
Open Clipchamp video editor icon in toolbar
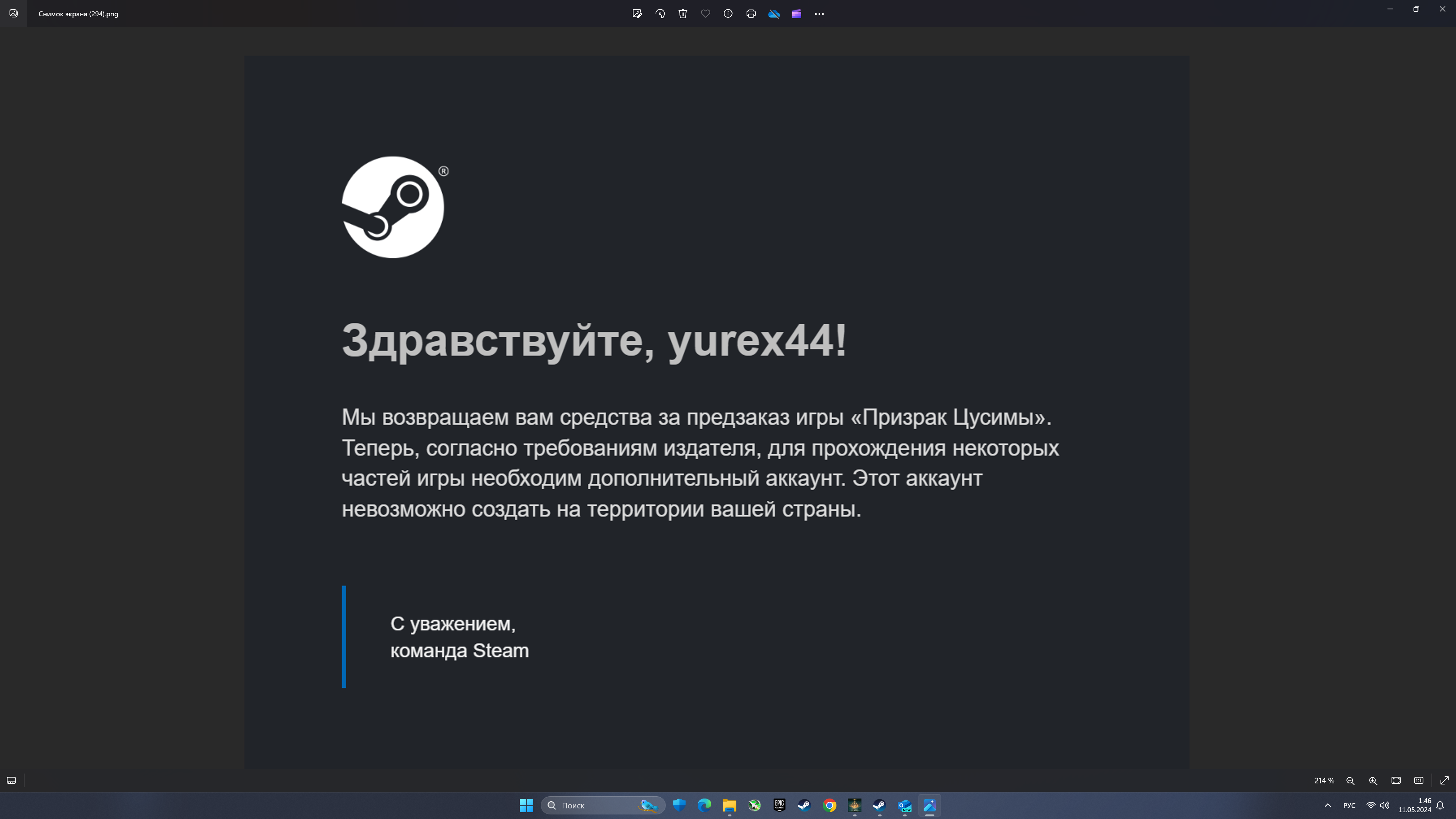tap(796, 14)
